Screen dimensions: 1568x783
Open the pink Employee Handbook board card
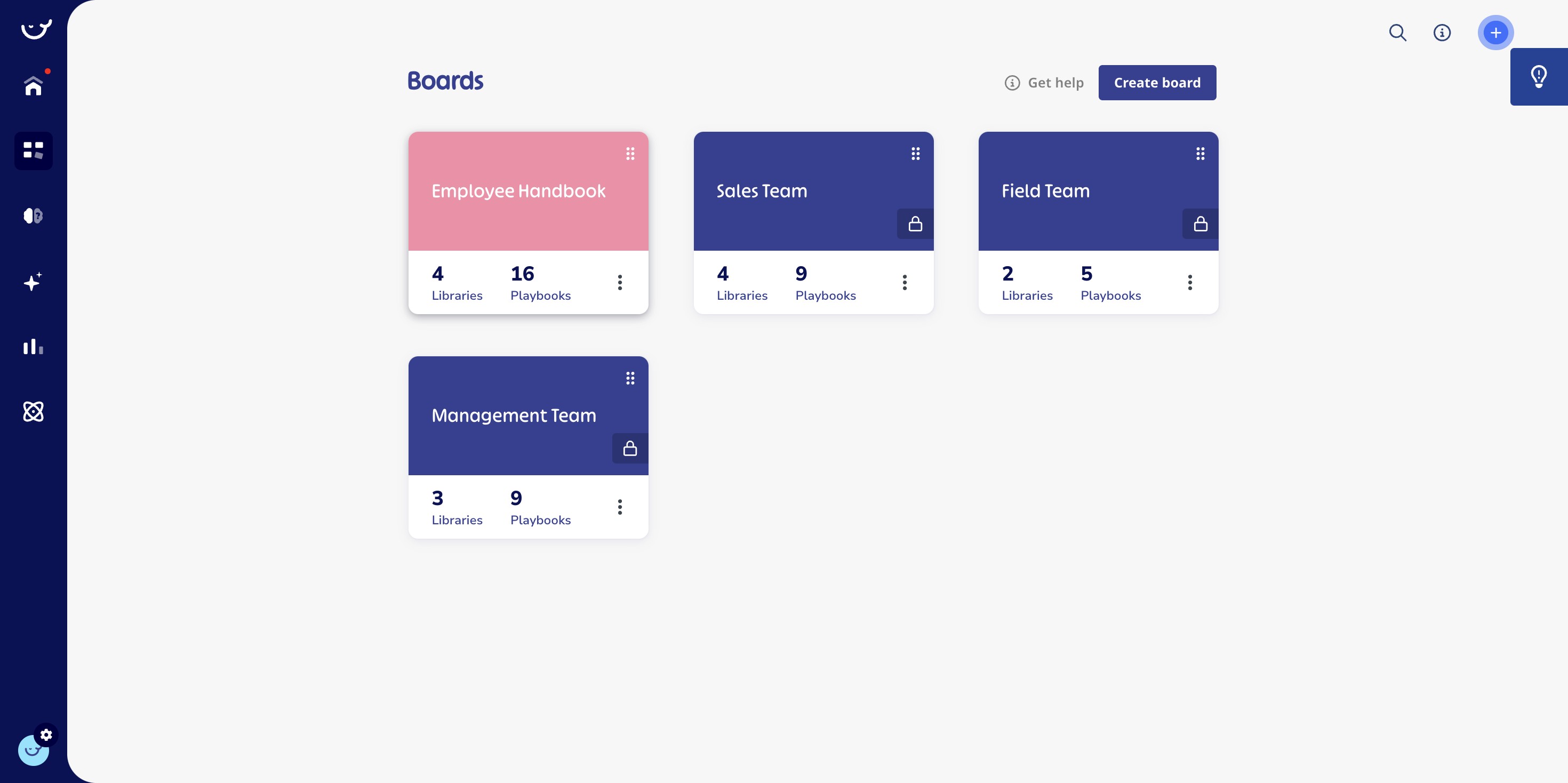pyautogui.click(x=518, y=191)
